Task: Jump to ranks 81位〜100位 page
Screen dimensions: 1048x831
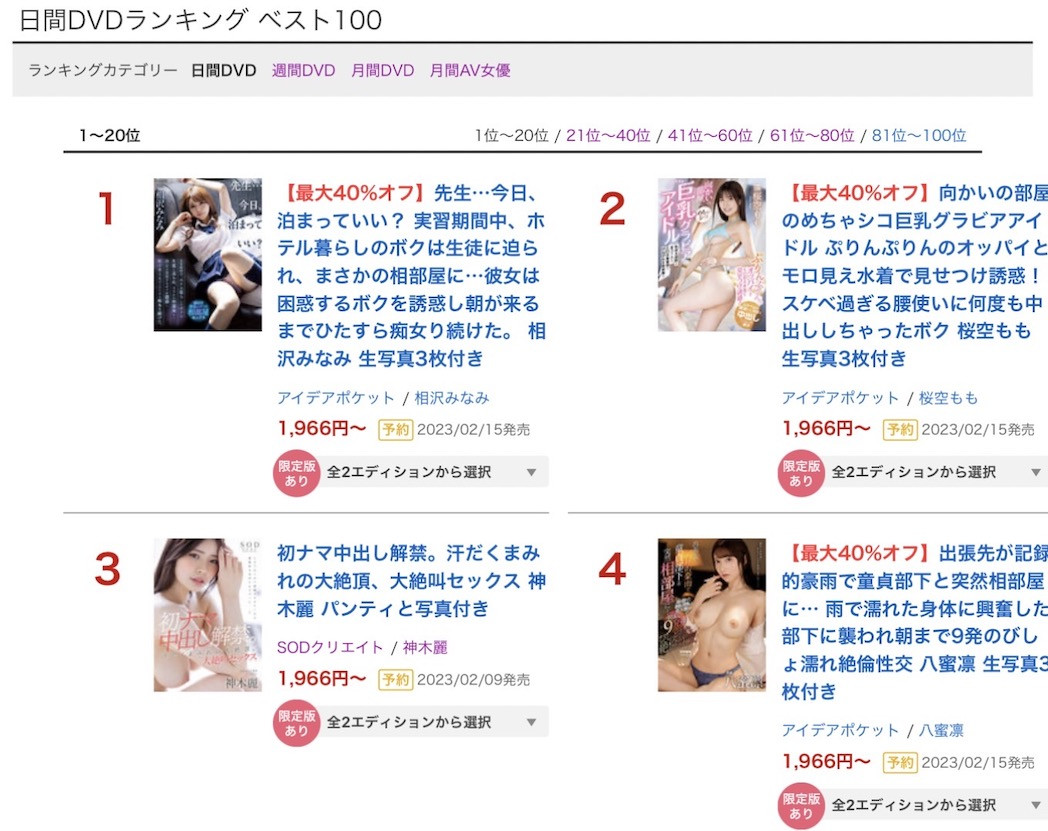Action: coord(919,136)
